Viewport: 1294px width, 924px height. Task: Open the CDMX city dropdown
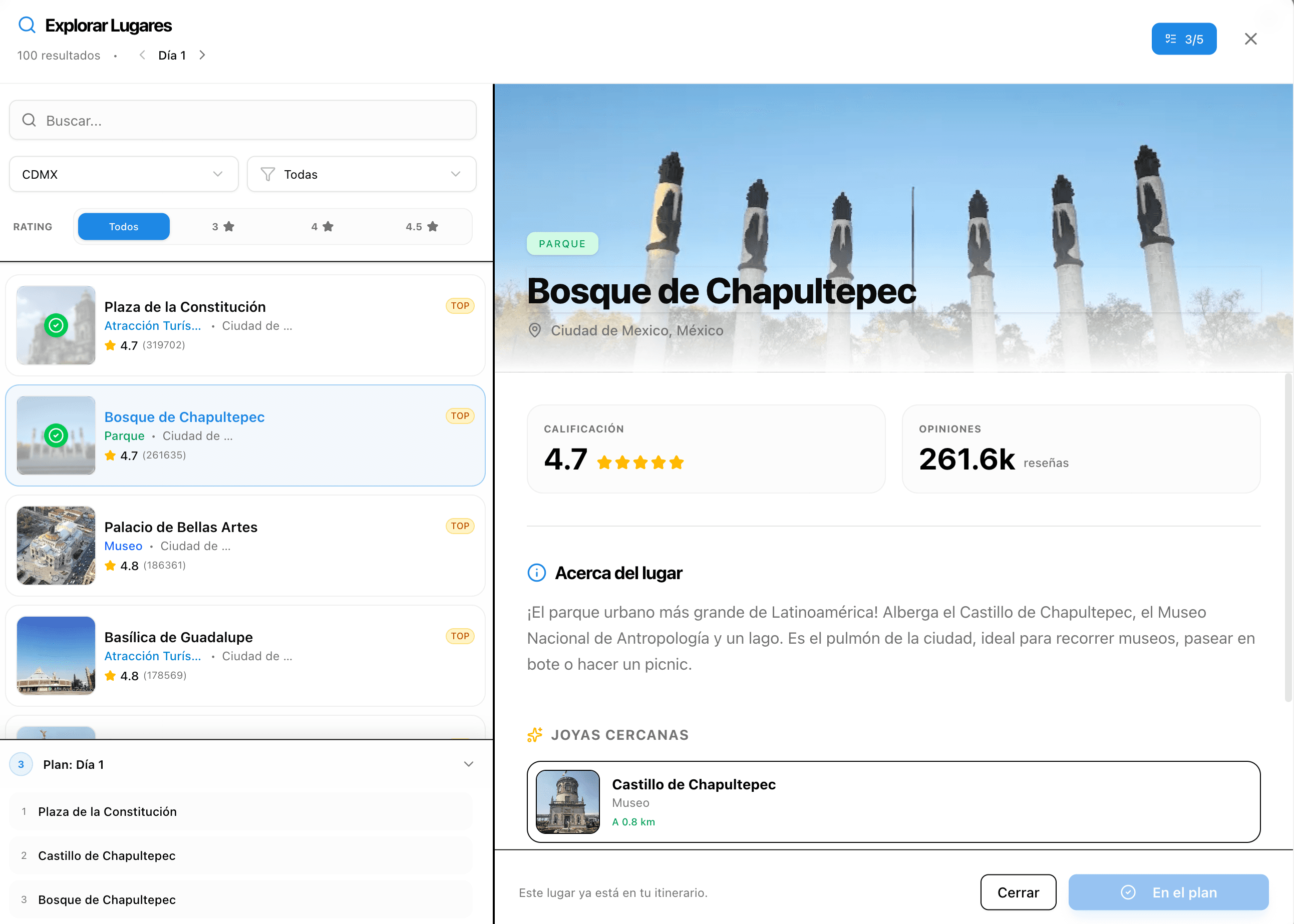(x=123, y=174)
